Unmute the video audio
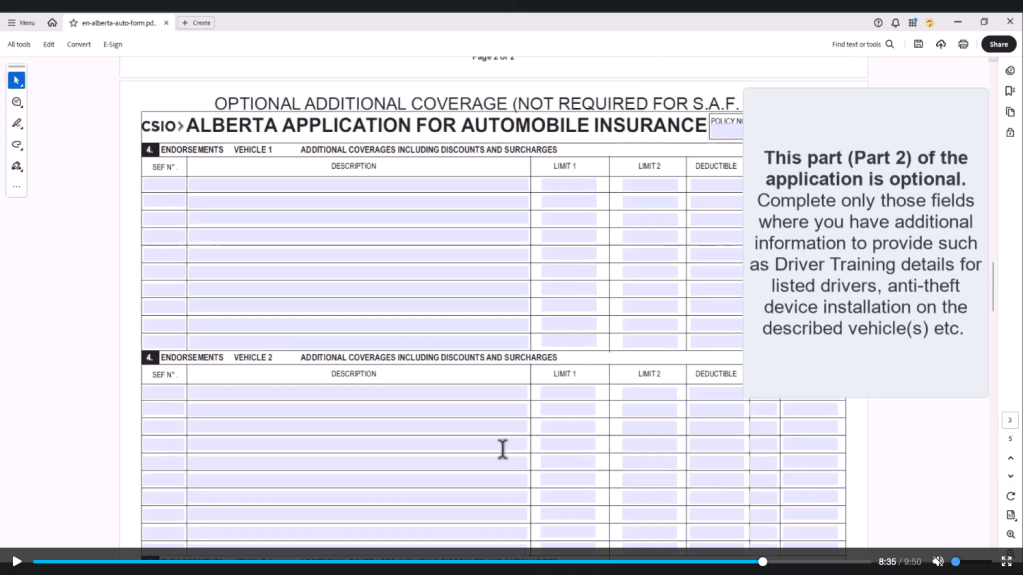This screenshot has width=1023, height=575. pos(937,562)
